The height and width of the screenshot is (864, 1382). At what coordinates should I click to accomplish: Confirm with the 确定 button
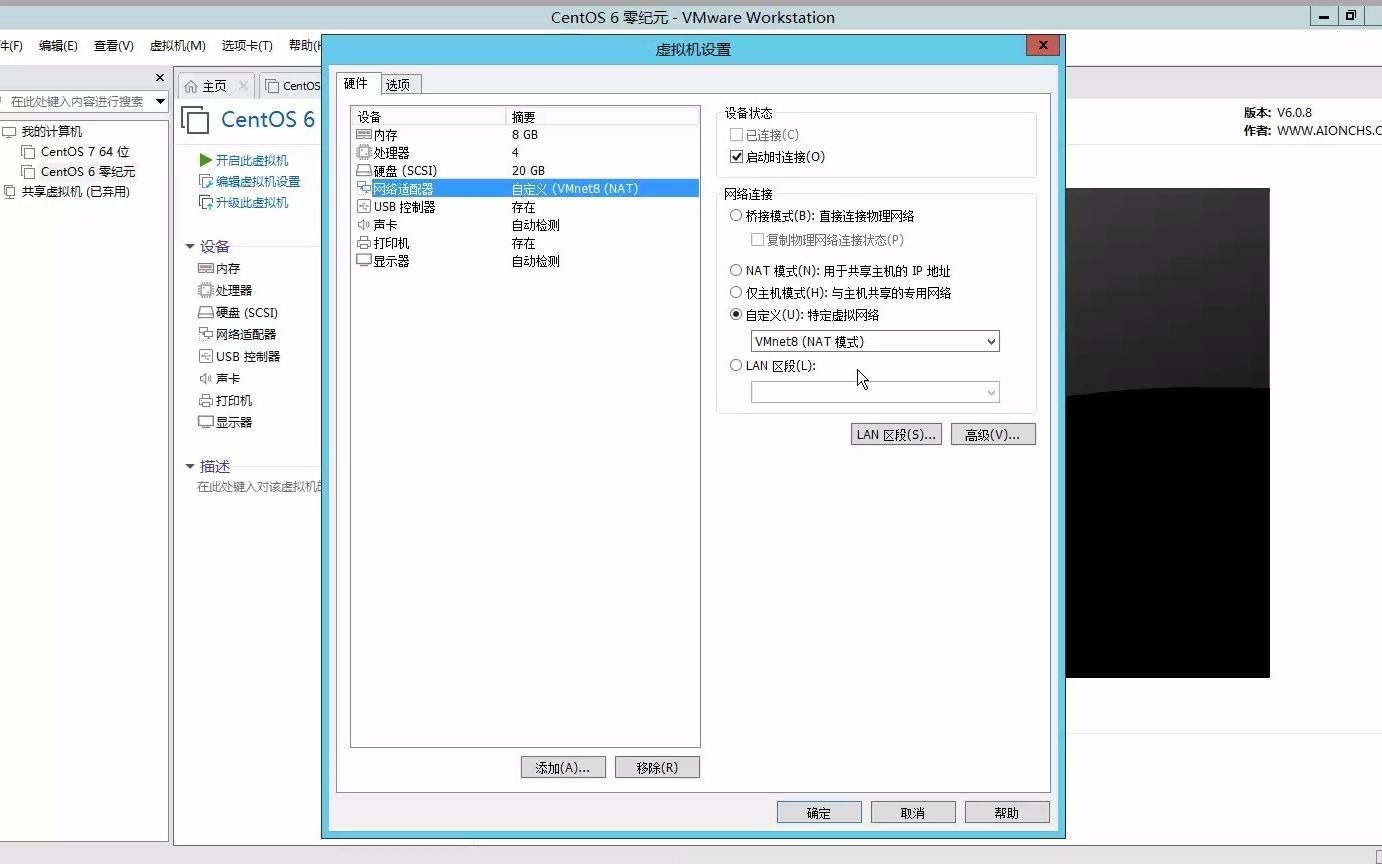(x=819, y=813)
